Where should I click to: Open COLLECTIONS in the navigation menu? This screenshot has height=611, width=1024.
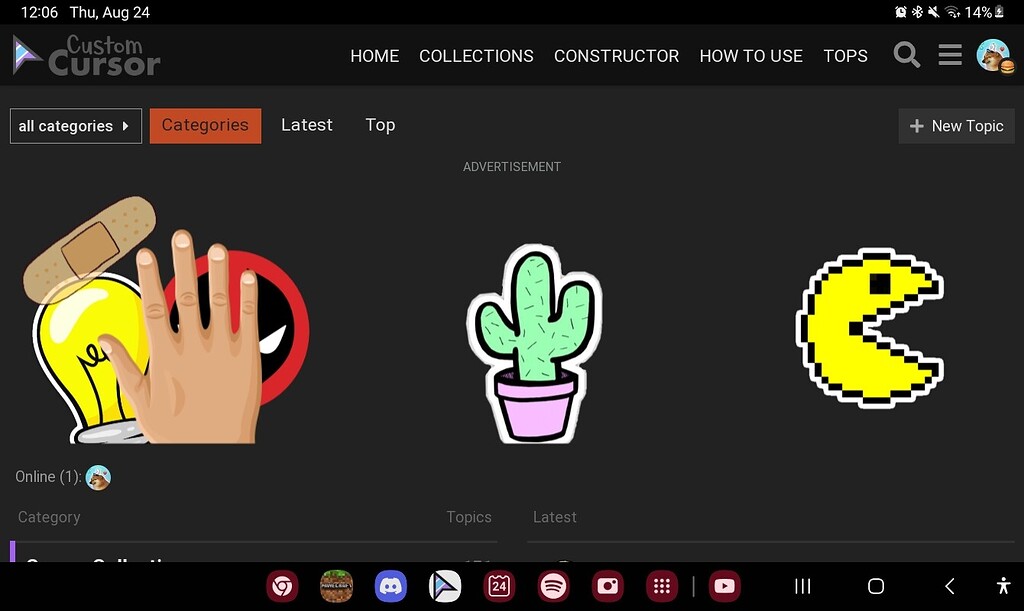(x=476, y=56)
